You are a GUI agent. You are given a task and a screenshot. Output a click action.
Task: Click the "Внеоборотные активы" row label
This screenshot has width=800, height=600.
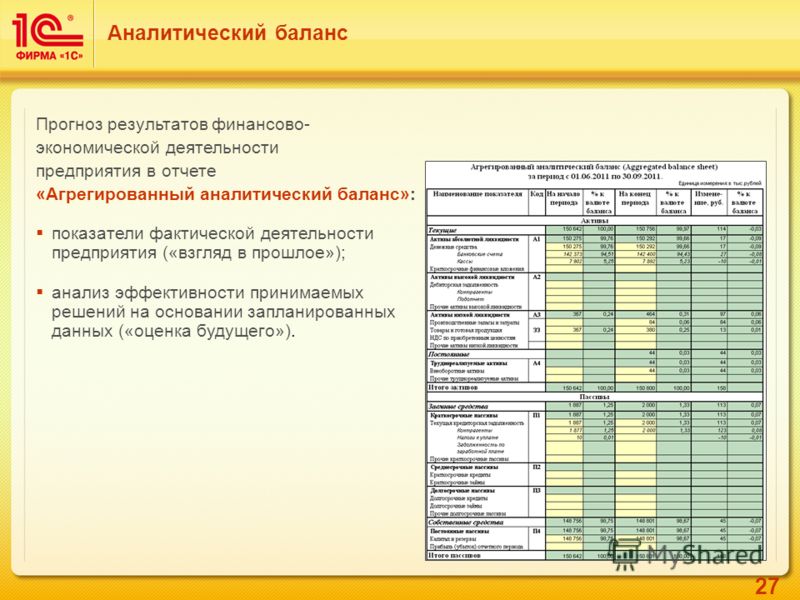click(x=457, y=371)
